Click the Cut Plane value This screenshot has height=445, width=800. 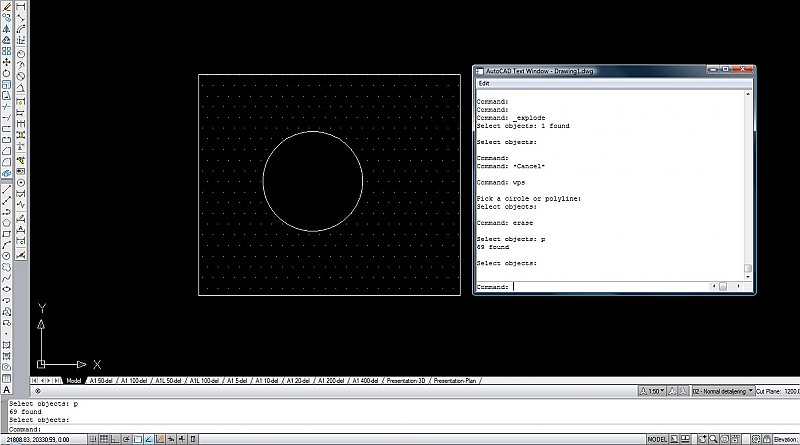tap(791, 391)
